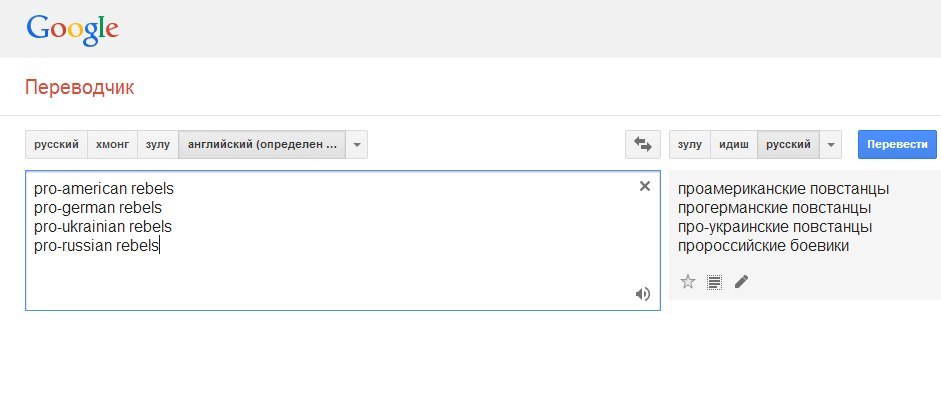Viewport: 941px width, 419px height.
Task: Swap source and target languages
Action: [x=643, y=145]
